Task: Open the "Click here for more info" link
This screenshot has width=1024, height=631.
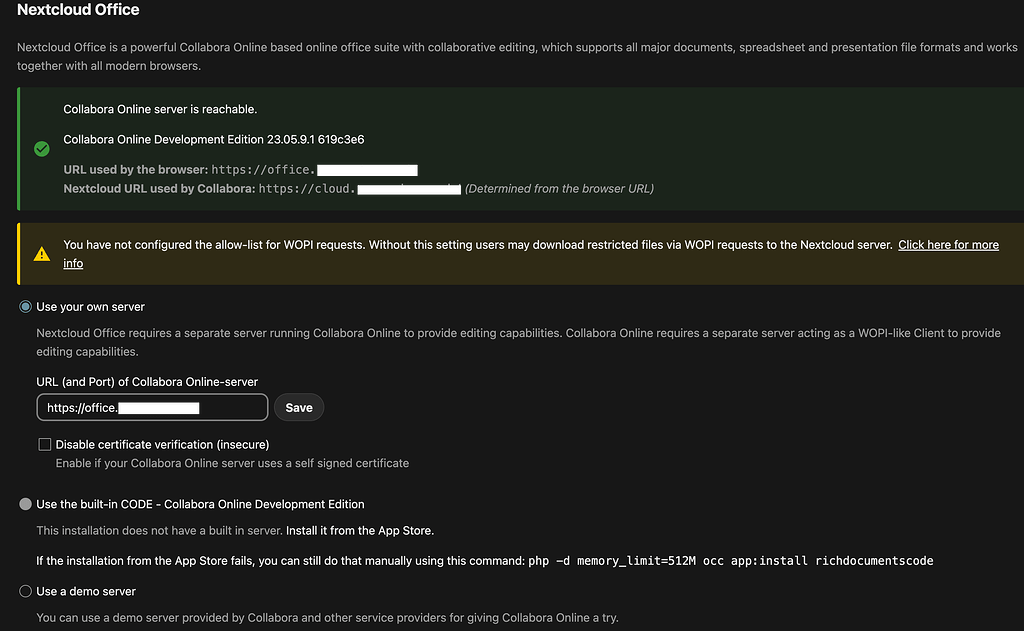Action: 947,245
